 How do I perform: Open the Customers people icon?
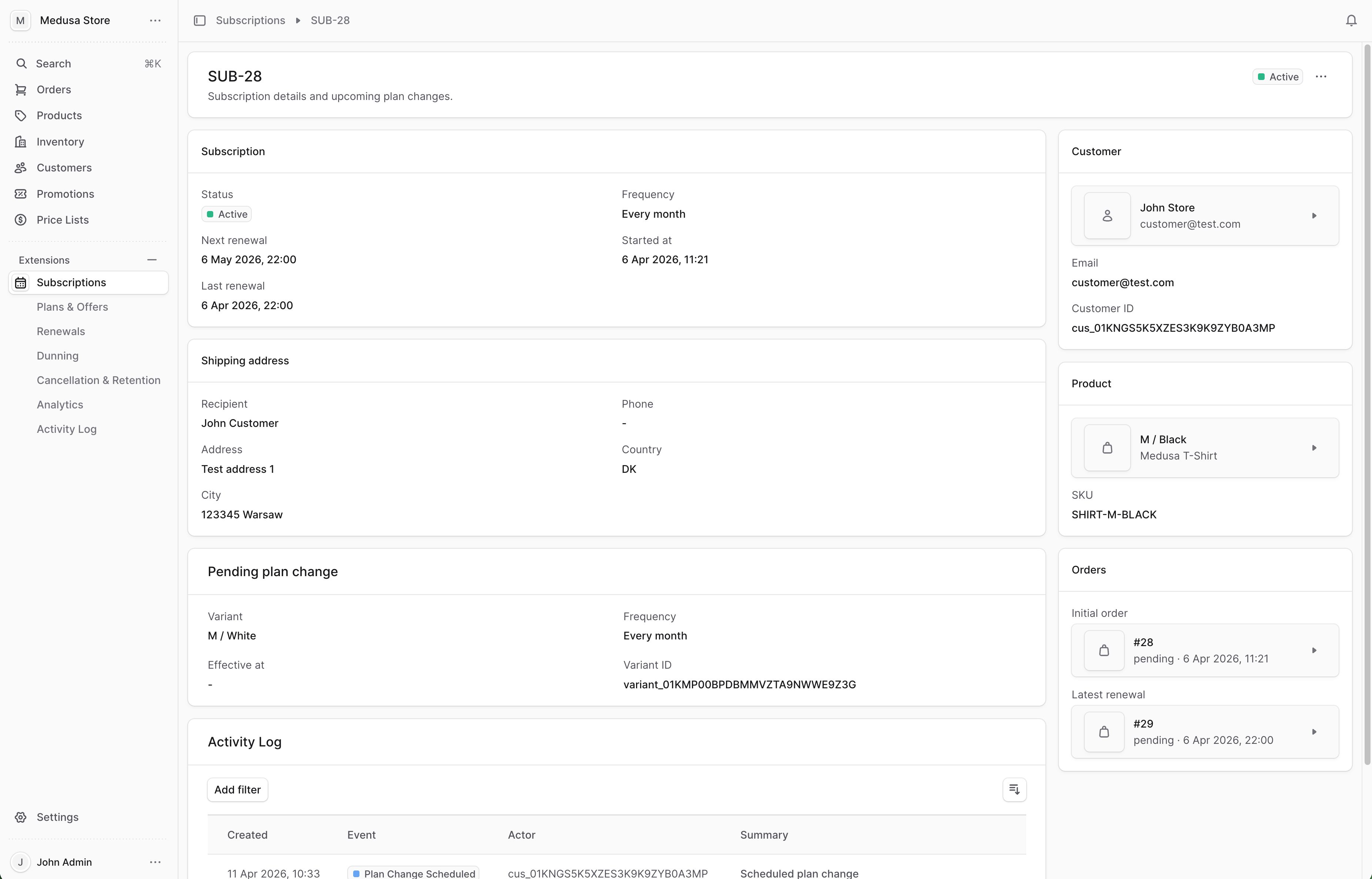21,168
